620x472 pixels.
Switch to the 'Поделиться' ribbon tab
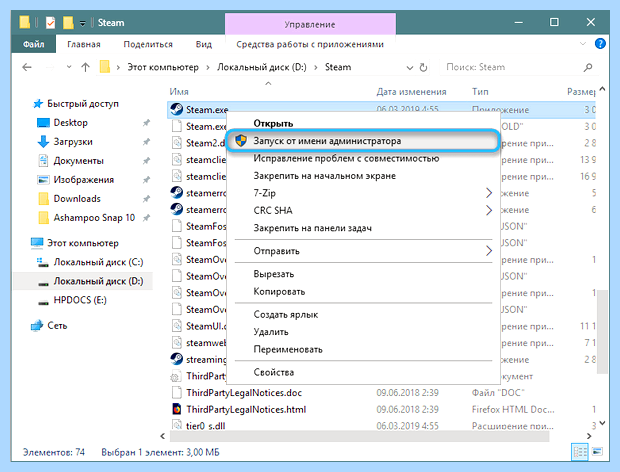tap(148, 44)
